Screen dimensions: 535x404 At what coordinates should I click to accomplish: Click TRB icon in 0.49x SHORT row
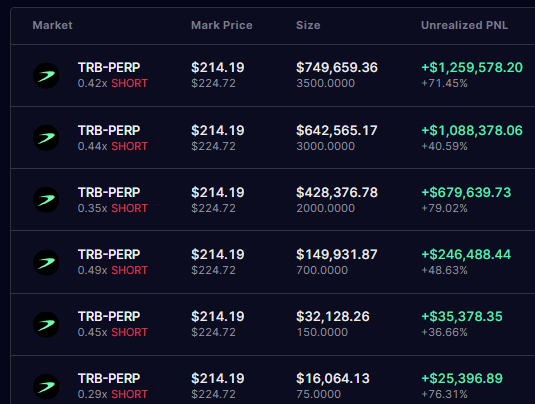coord(46,262)
